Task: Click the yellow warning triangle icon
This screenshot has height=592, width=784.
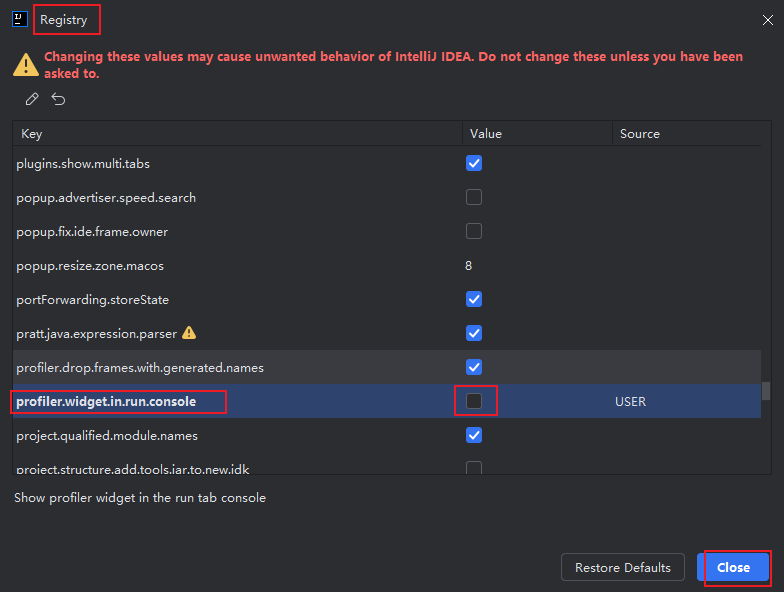Action: pos(26,65)
